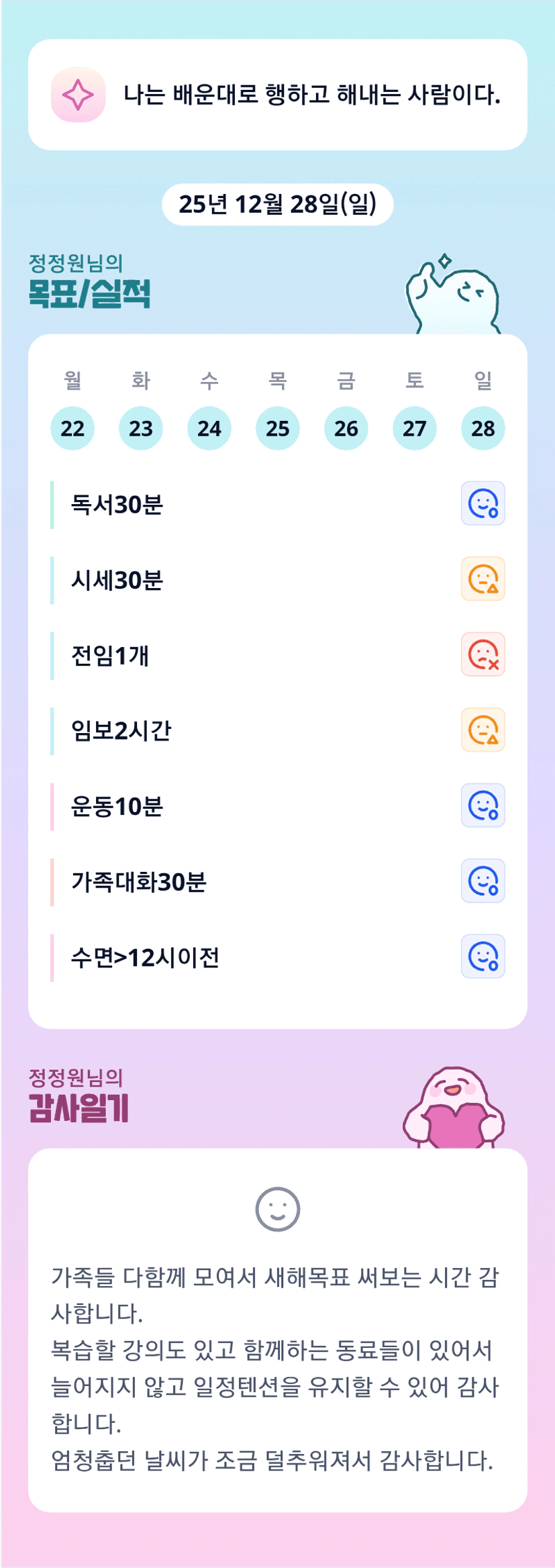Click the 가족대화30분 blue smiley status icon

(483, 881)
